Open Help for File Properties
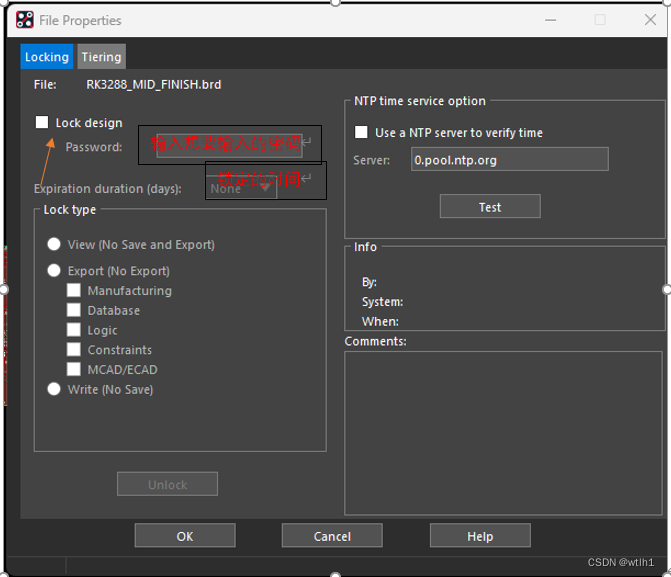 480,536
